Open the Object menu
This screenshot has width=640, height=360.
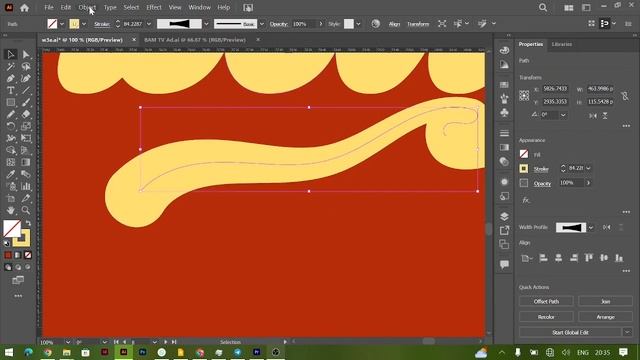tap(87, 7)
